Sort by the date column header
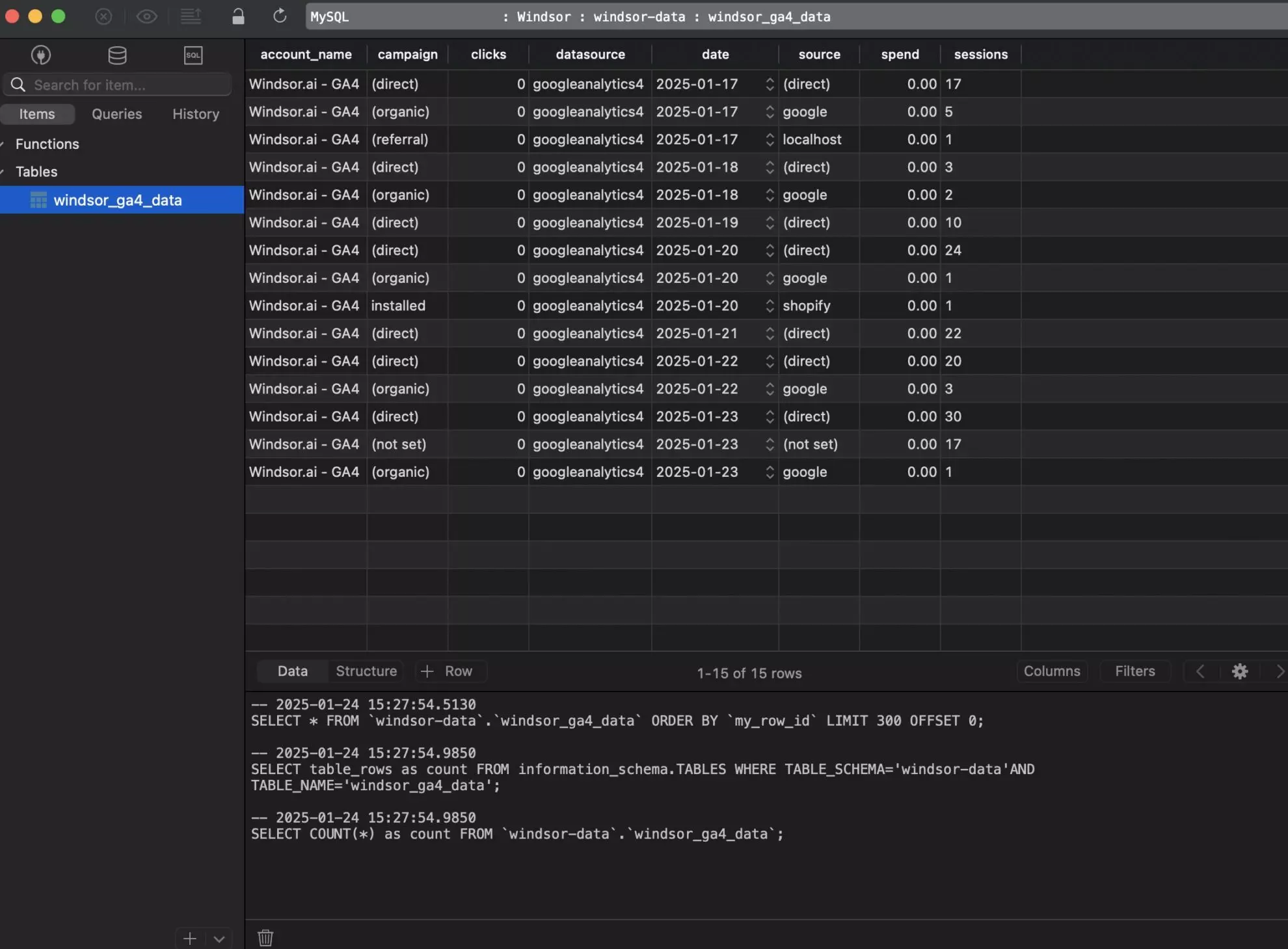This screenshot has width=1288, height=949. tap(716, 55)
